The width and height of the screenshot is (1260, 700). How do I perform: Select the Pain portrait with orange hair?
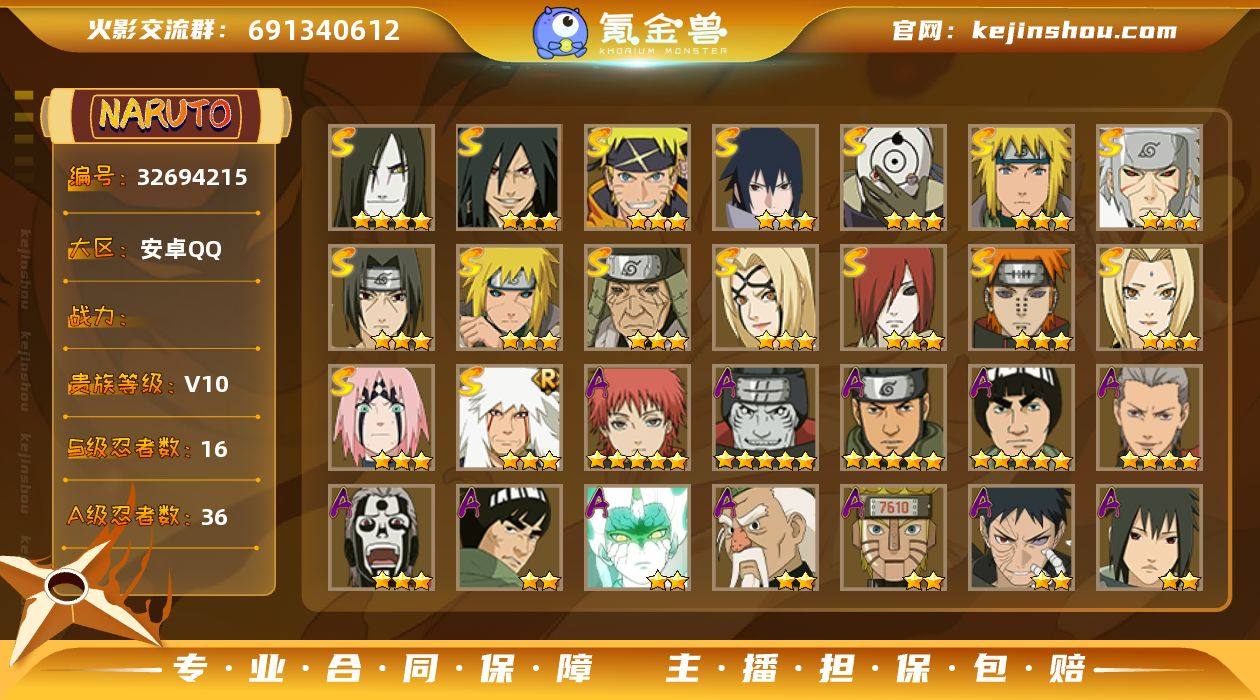pyautogui.click(x=1021, y=298)
